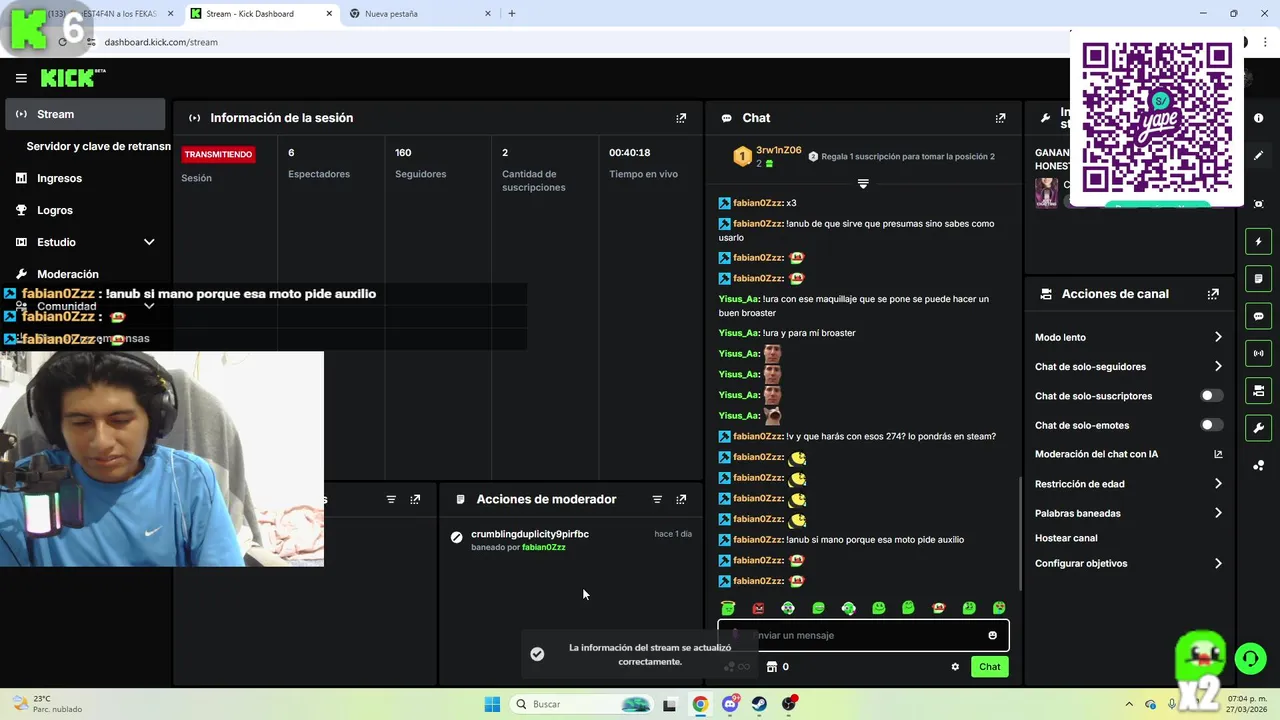Screen dimensions: 1280x720
Task: Pop out the Acciones de moderador panel
Action: pyautogui.click(x=681, y=499)
